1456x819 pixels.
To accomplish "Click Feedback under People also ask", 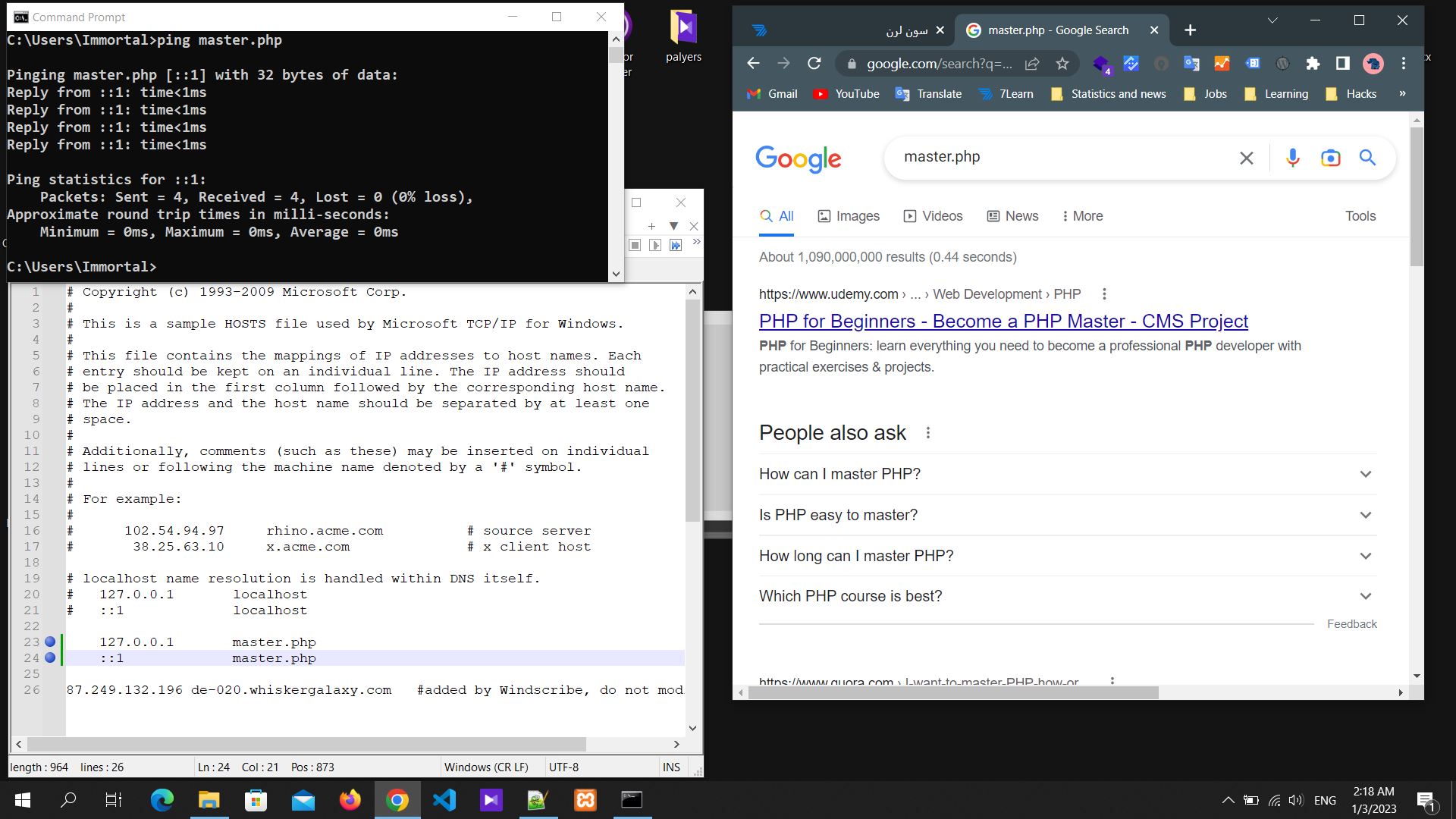I will pyautogui.click(x=1351, y=623).
